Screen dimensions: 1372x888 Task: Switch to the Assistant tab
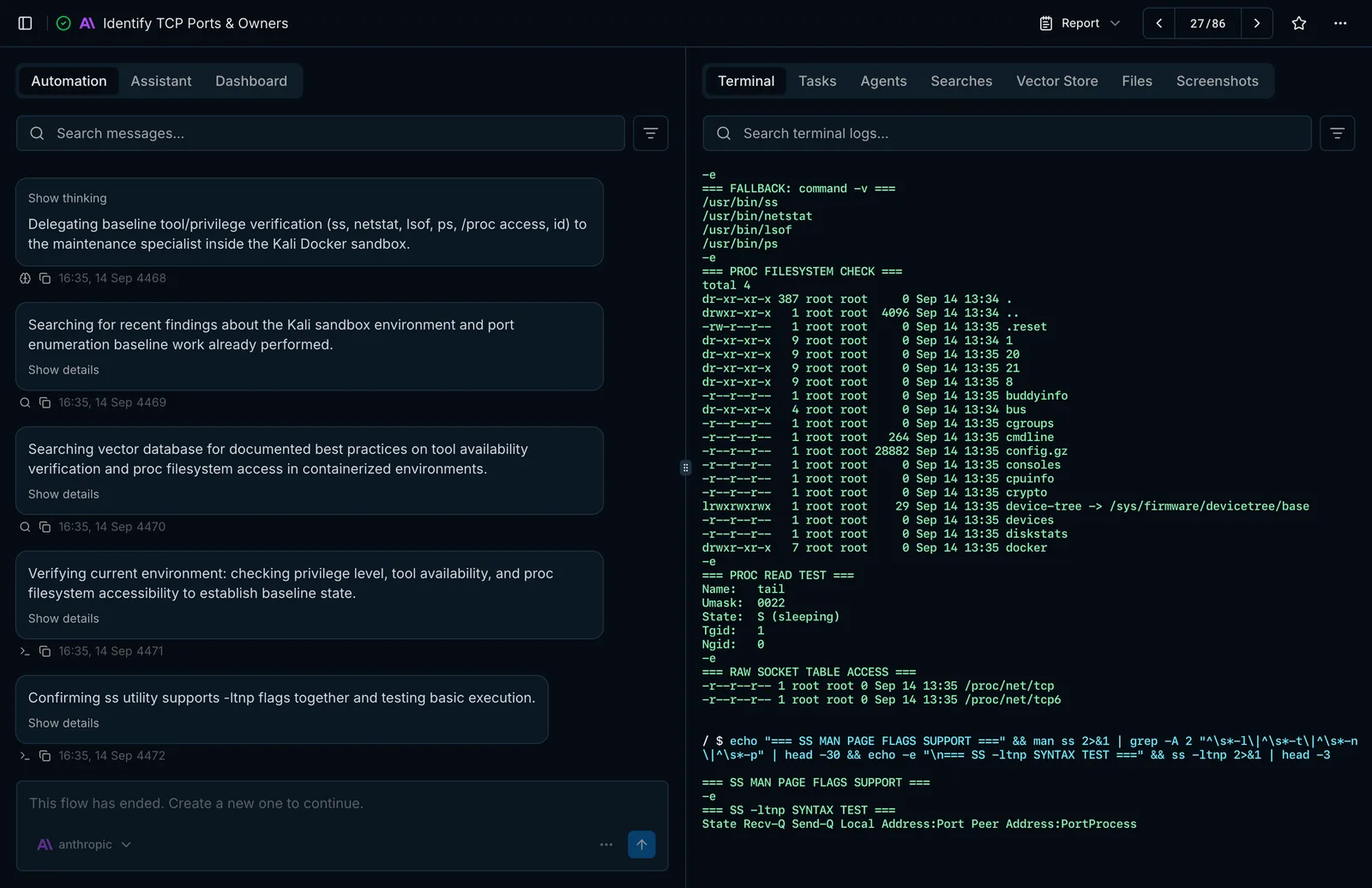point(161,81)
